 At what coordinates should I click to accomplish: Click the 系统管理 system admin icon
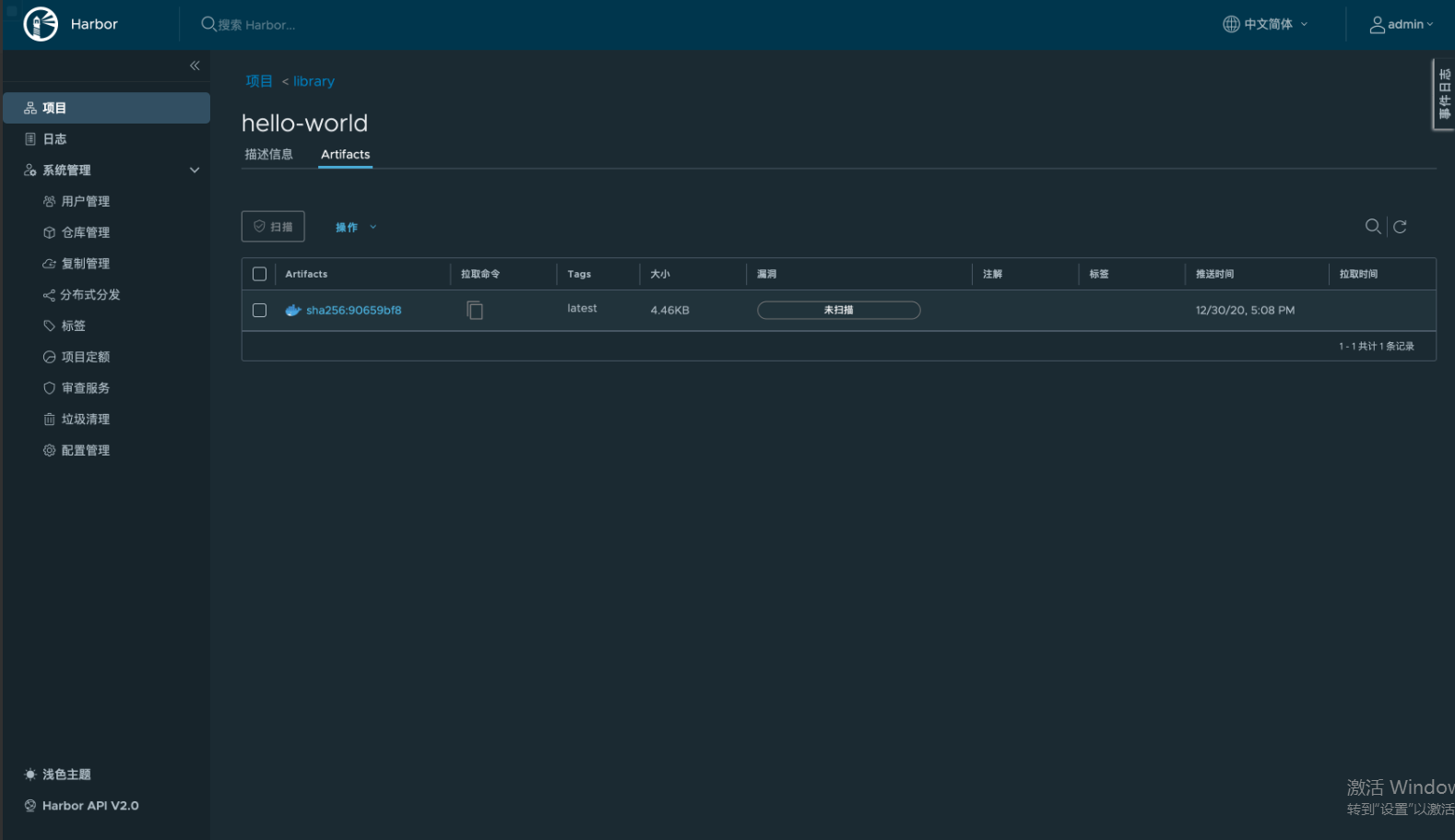30,171
